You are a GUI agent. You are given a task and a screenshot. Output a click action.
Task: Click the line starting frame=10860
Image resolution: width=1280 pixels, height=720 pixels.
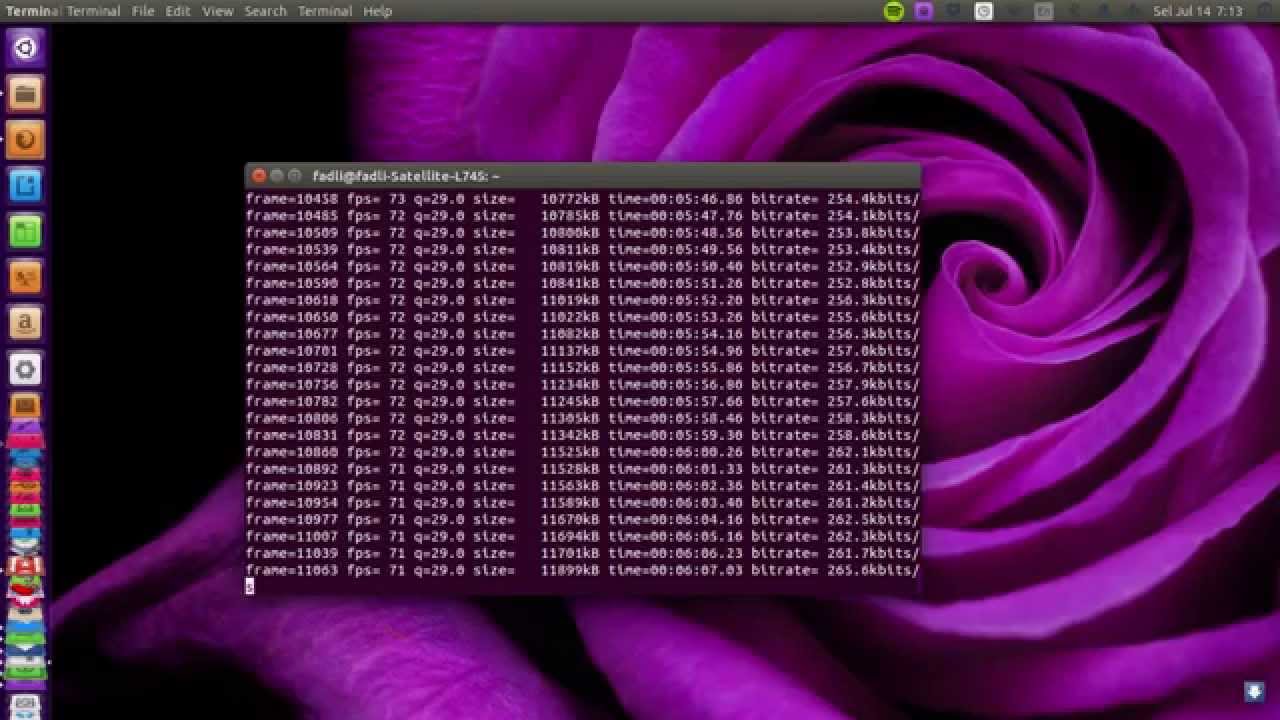click(582, 452)
